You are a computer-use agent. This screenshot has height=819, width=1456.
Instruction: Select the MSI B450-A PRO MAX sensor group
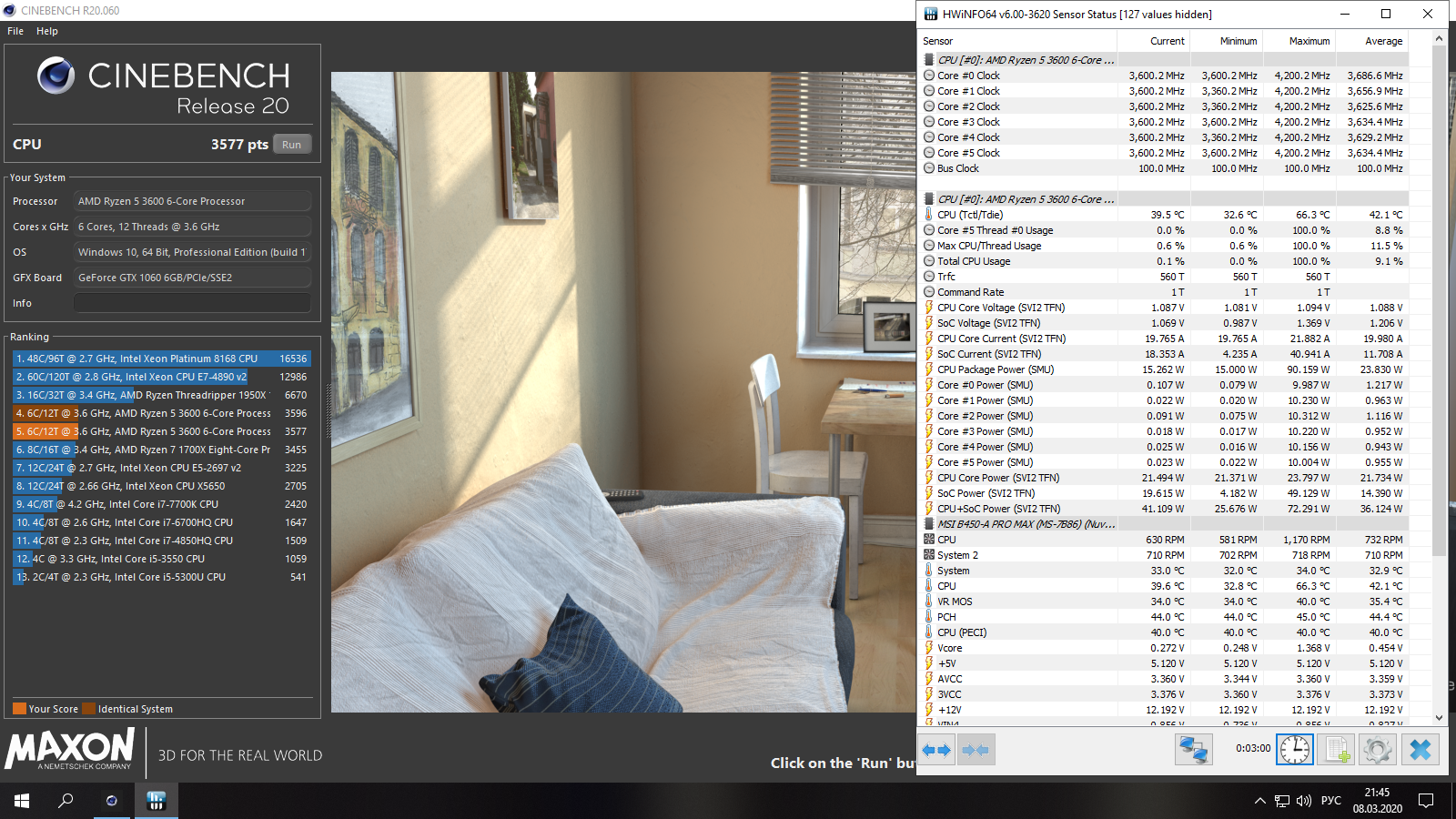(1164, 524)
